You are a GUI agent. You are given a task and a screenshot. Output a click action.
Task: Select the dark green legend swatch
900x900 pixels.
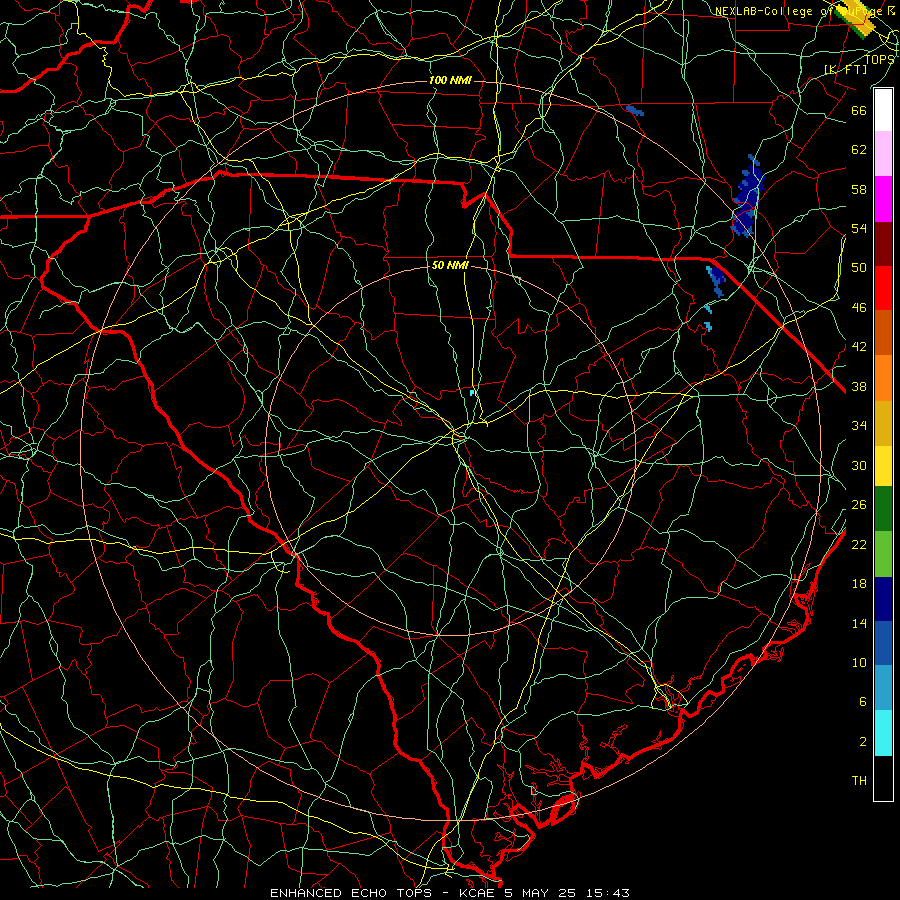(x=883, y=509)
